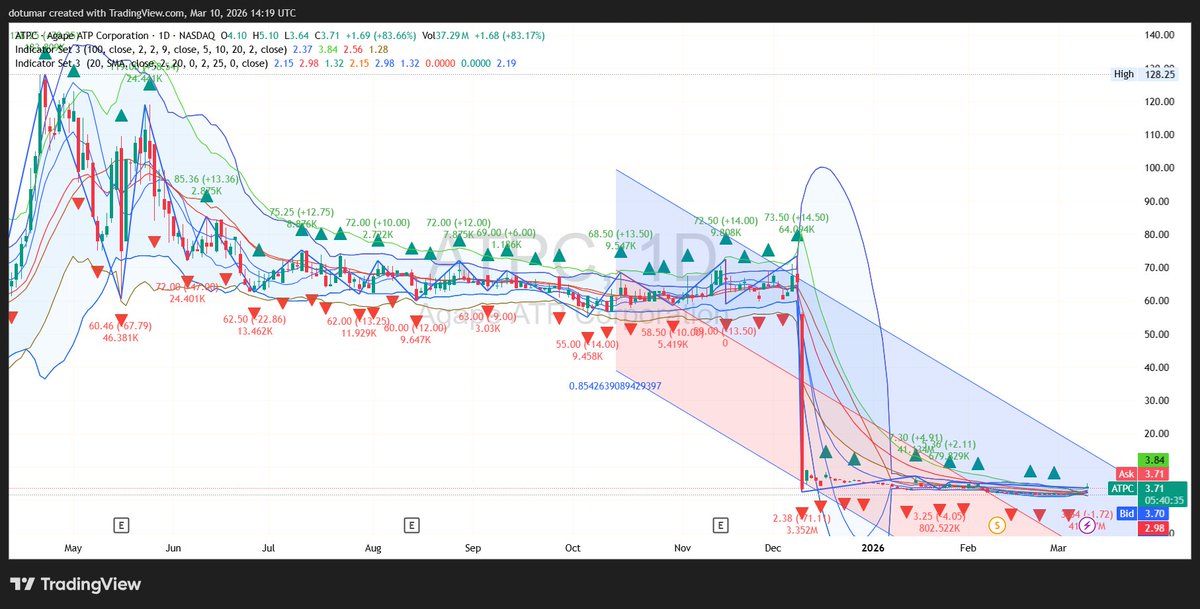
Task: Click the earnings 'E' marker below May
Action: [120, 524]
